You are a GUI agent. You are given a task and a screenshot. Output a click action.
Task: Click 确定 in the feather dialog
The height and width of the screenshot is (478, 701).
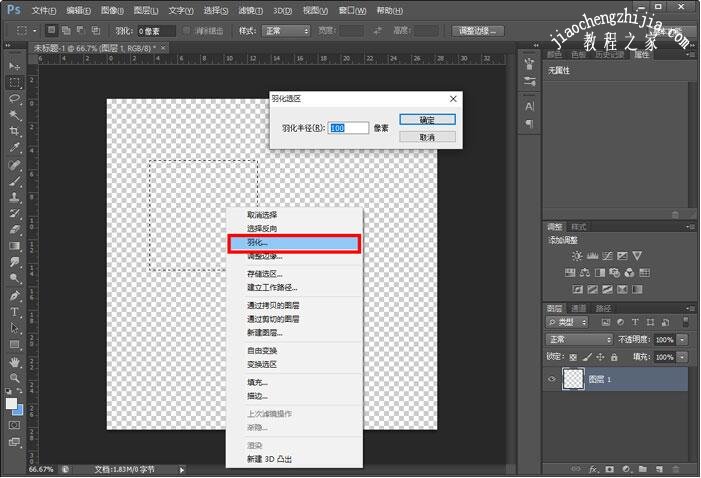tap(427, 119)
